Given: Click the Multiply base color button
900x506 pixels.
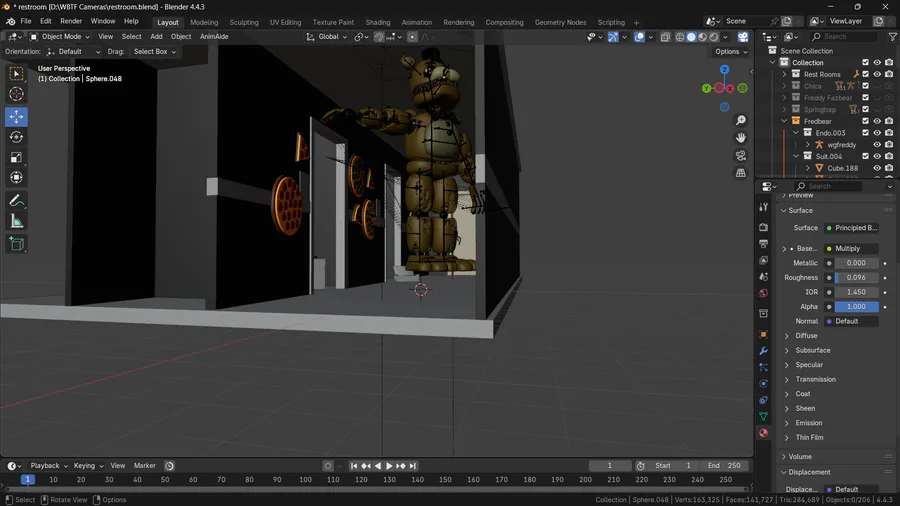Looking at the screenshot, I should pos(851,249).
